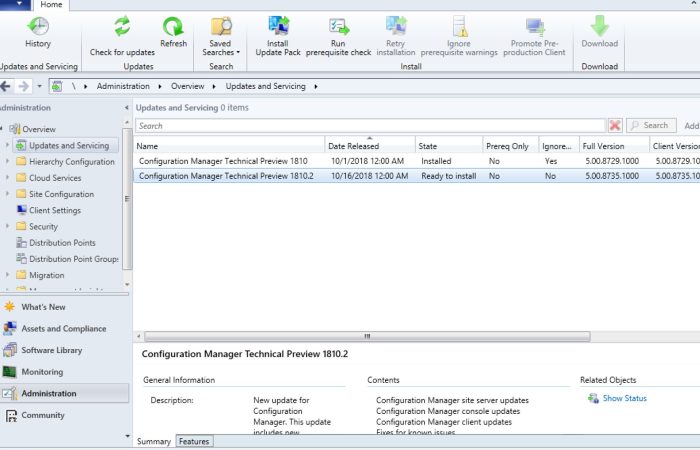Viewport: 700px width, 450px height.
Task: Expand Hierarchy Configuration folder
Action: pos(7,161)
